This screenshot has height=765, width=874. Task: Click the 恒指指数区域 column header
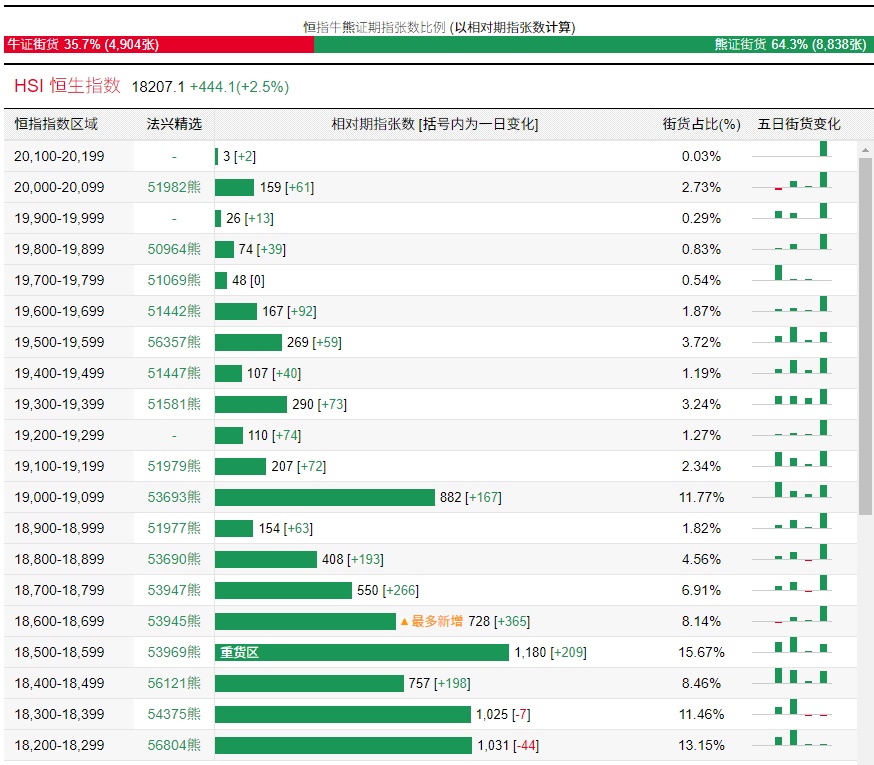(56, 124)
